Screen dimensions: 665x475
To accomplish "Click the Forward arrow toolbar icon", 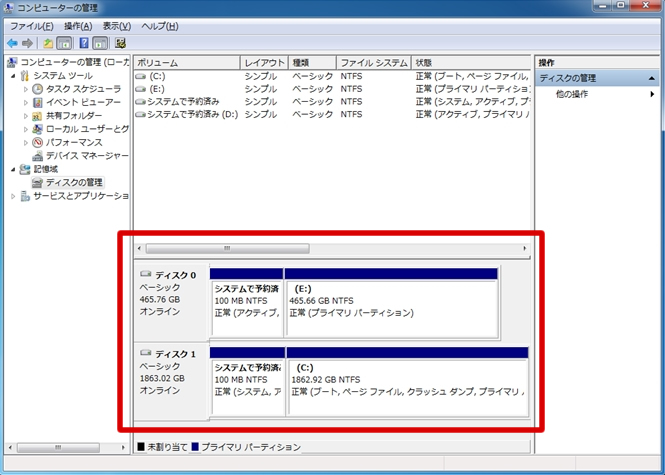I will pyautogui.click(x=27, y=43).
